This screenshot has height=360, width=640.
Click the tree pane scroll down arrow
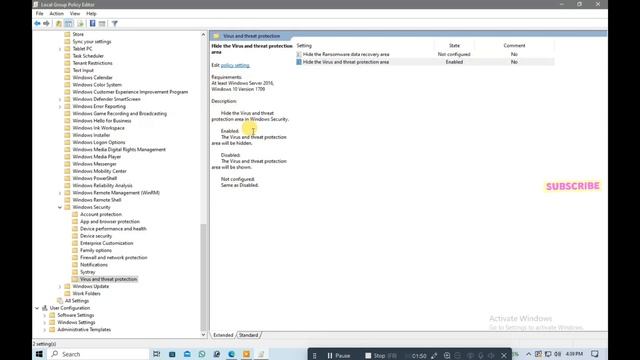pyautogui.click(x=203, y=335)
